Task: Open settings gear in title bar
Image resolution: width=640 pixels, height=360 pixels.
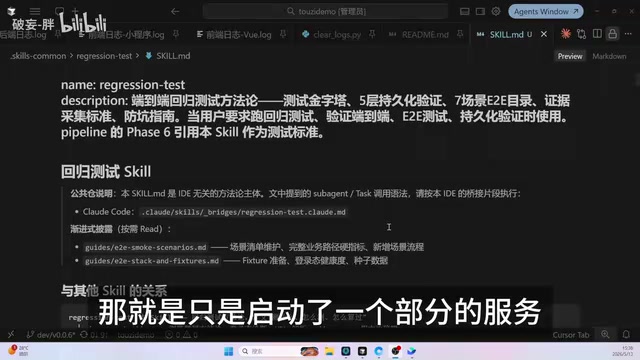Action: tap(496, 11)
